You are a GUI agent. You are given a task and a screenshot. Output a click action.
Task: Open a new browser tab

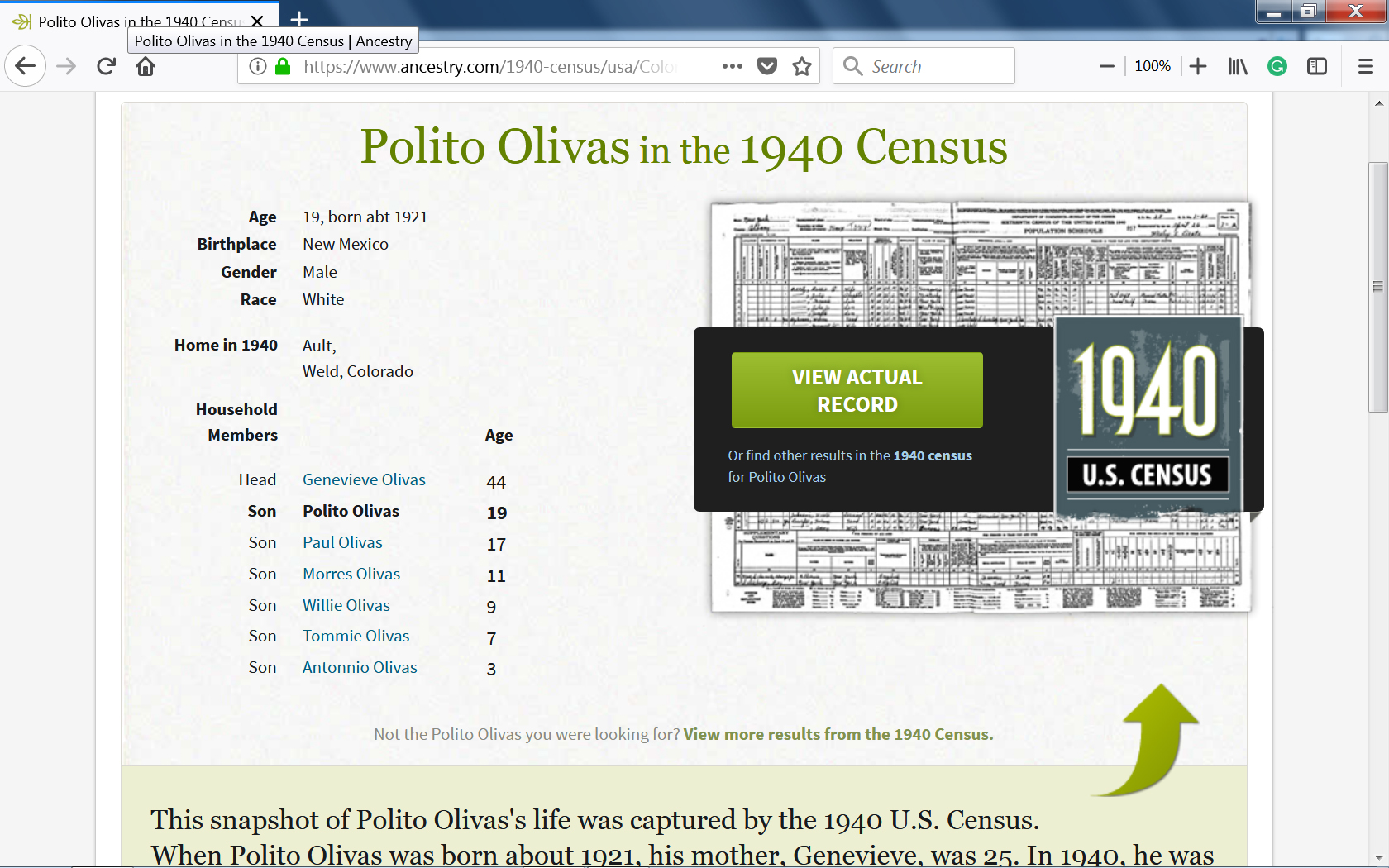299,19
